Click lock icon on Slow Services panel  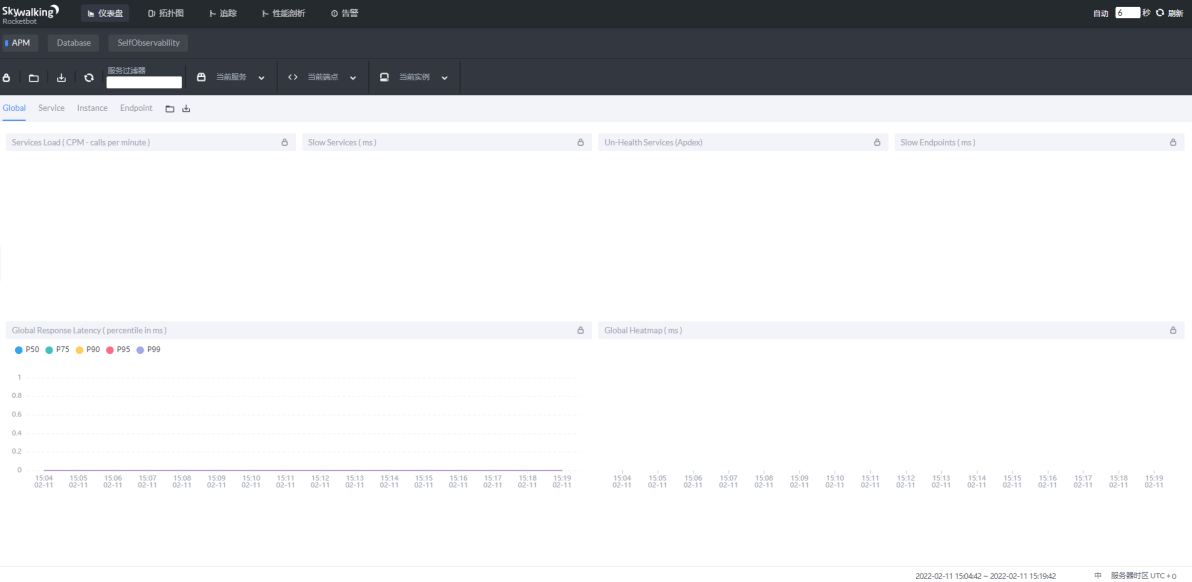pyautogui.click(x=581, y=142)
